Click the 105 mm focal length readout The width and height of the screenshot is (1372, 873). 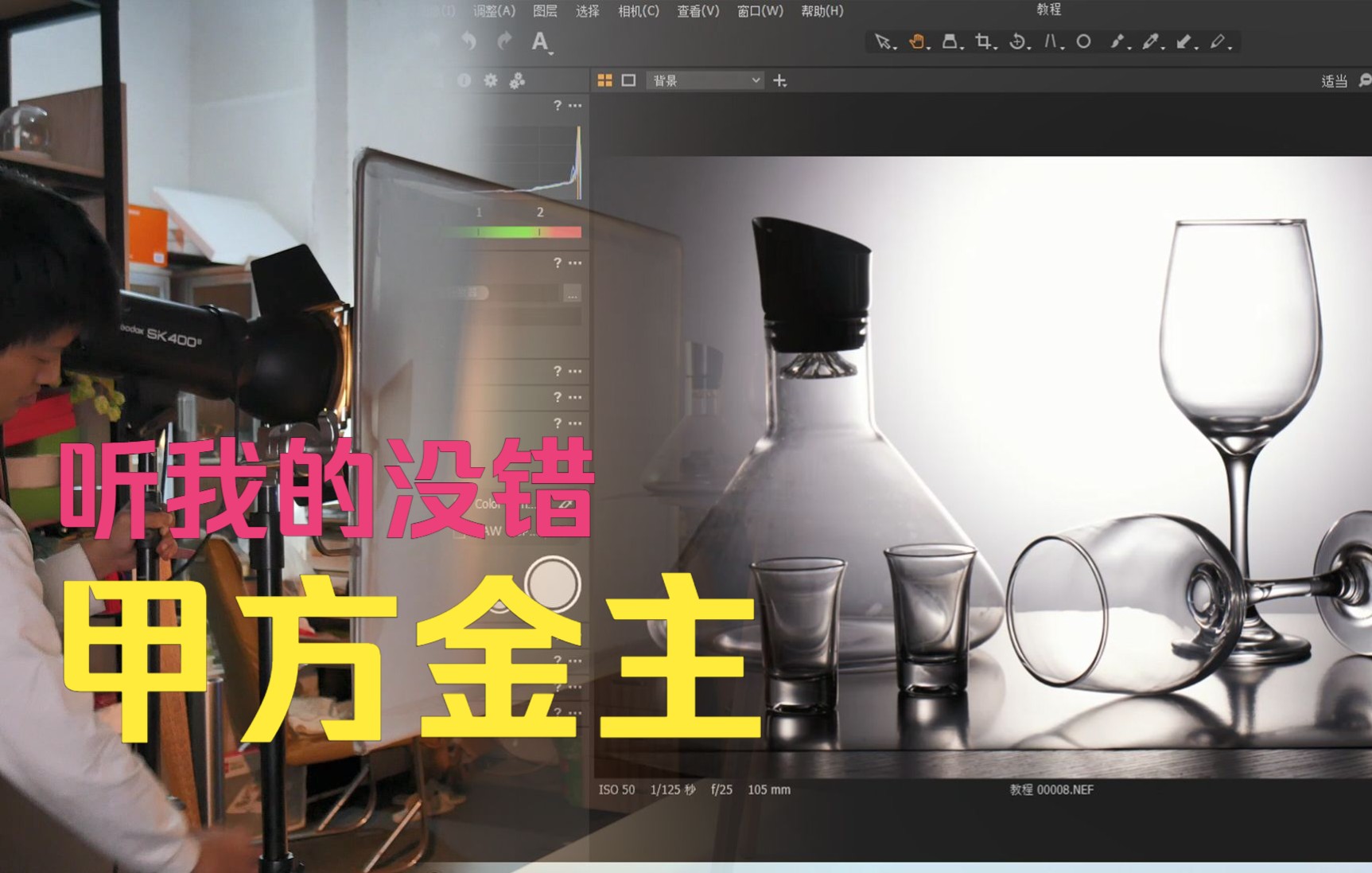tap(769, 789)
